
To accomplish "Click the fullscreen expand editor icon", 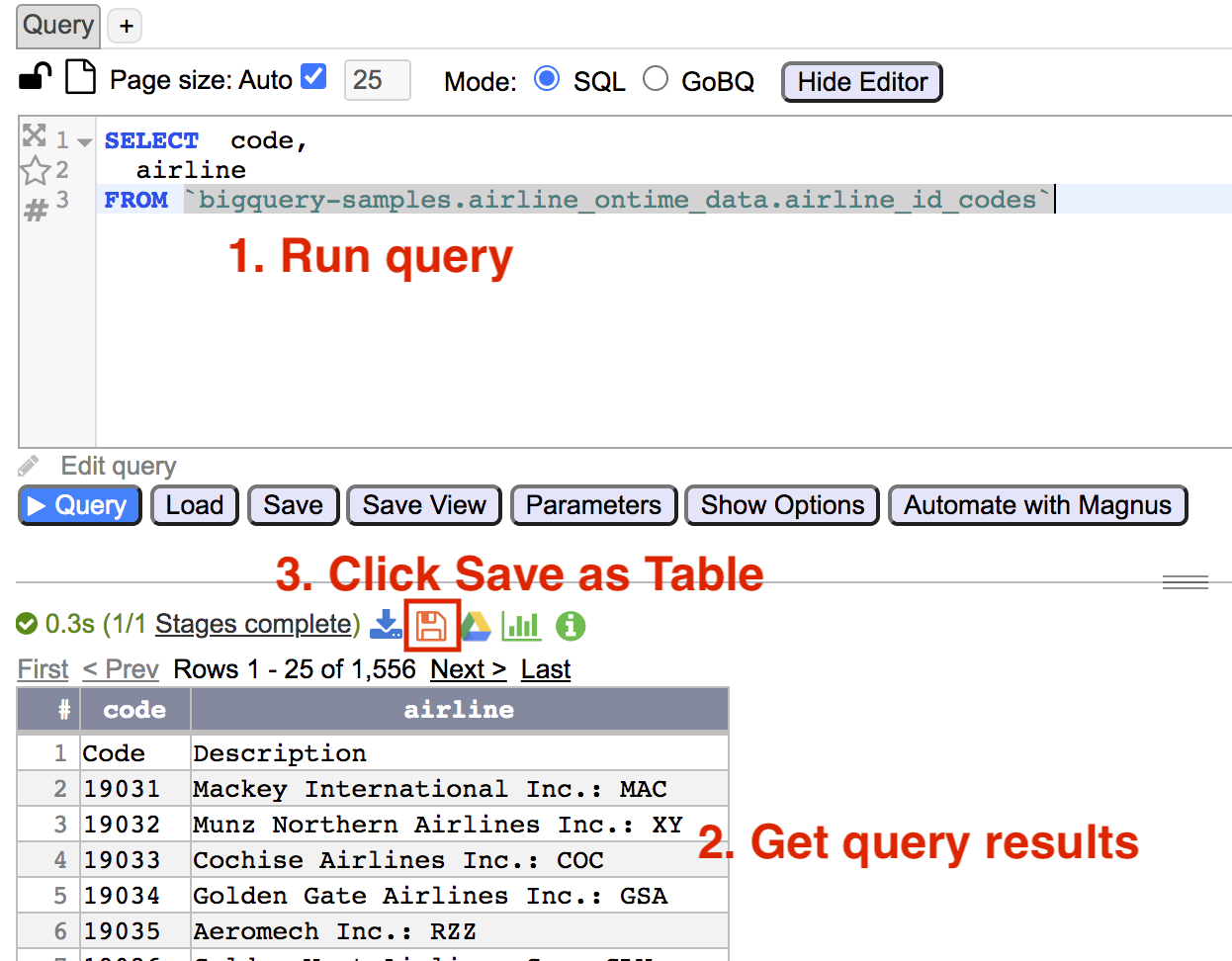I will tap(35, 135).
